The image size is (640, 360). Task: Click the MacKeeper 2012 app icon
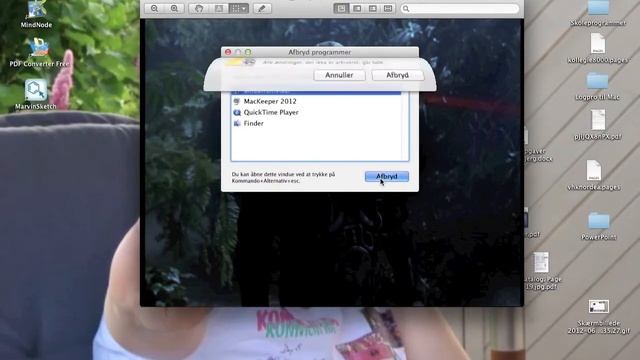click(x=237, y=101)
